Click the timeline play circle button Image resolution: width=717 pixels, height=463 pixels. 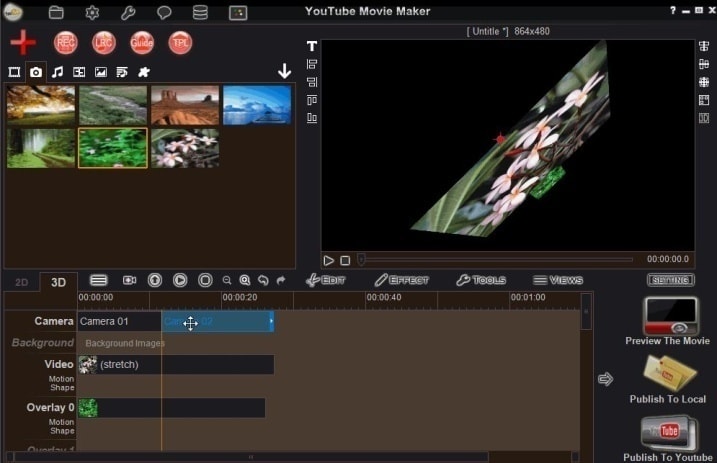point(180,280)
